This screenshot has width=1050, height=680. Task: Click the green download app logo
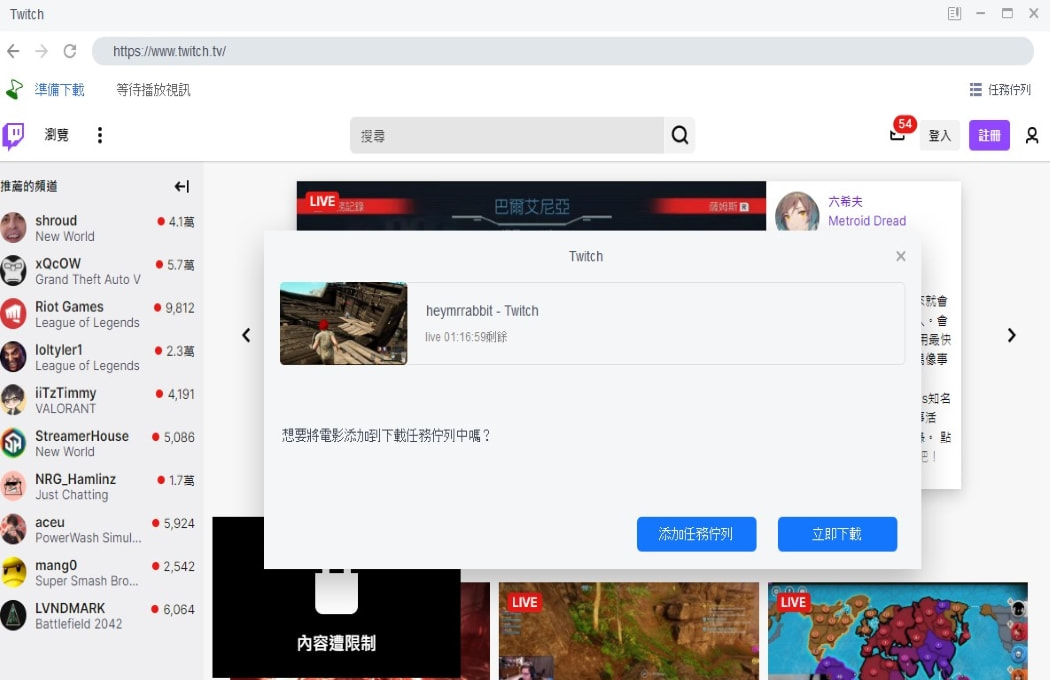[14, 89]
